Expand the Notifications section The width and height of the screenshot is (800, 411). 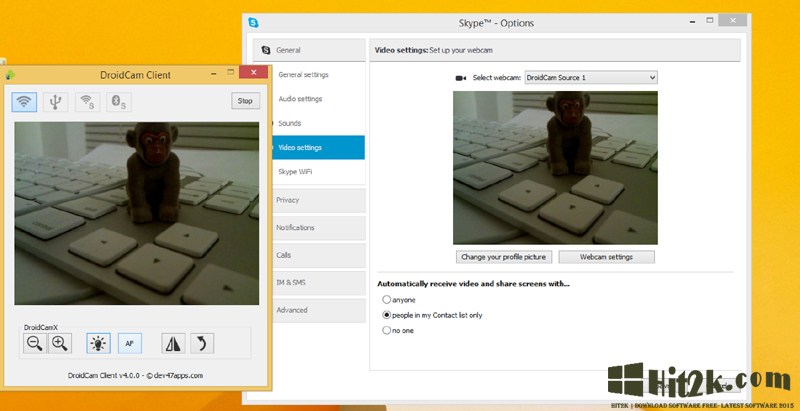[x=319, y=228]
